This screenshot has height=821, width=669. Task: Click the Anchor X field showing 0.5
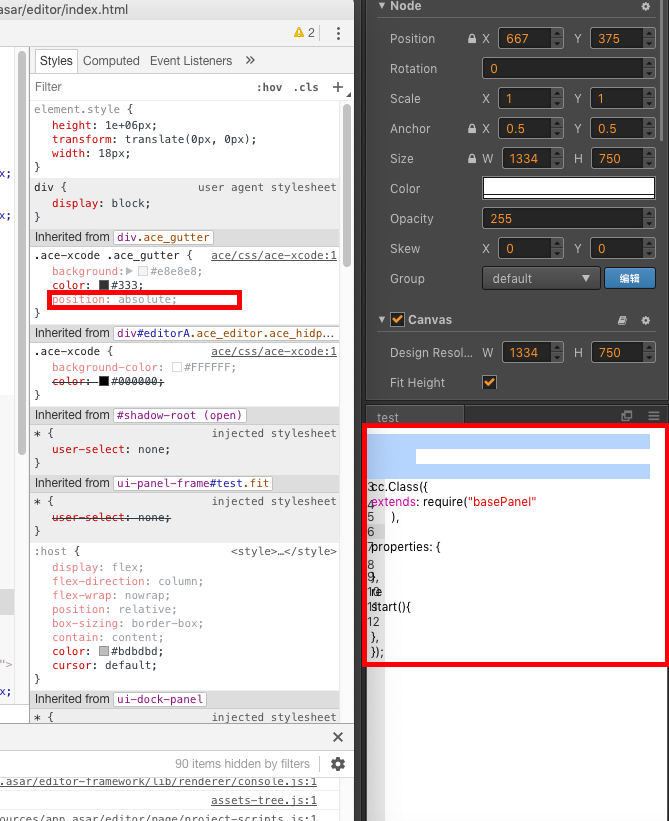click(525, 128)
